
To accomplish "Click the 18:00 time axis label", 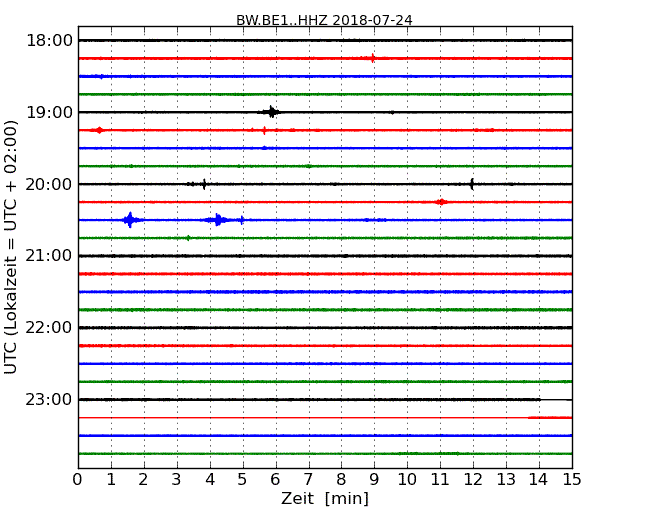I will [49, 41].
